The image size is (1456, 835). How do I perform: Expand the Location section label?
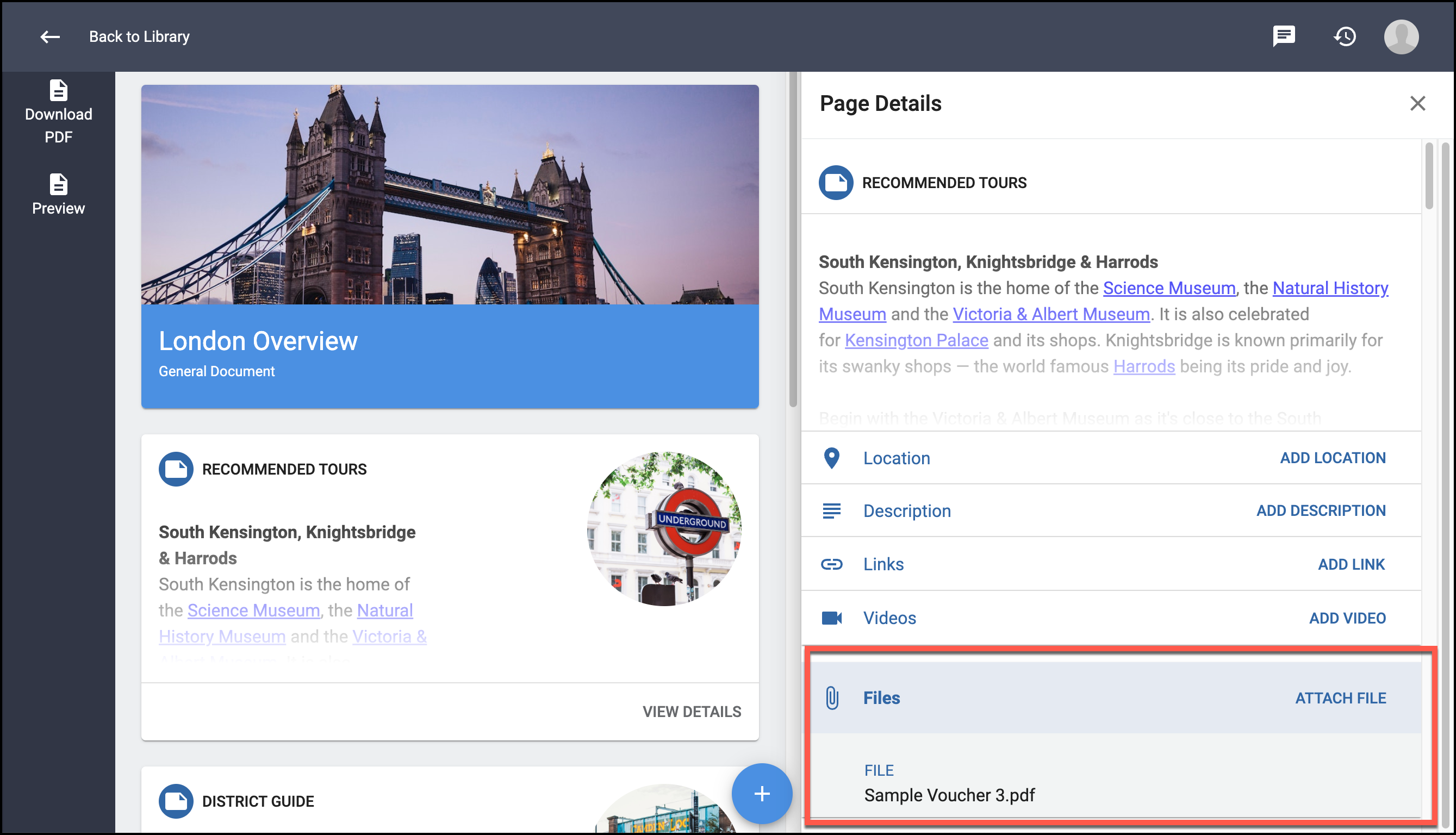point(897,458)
